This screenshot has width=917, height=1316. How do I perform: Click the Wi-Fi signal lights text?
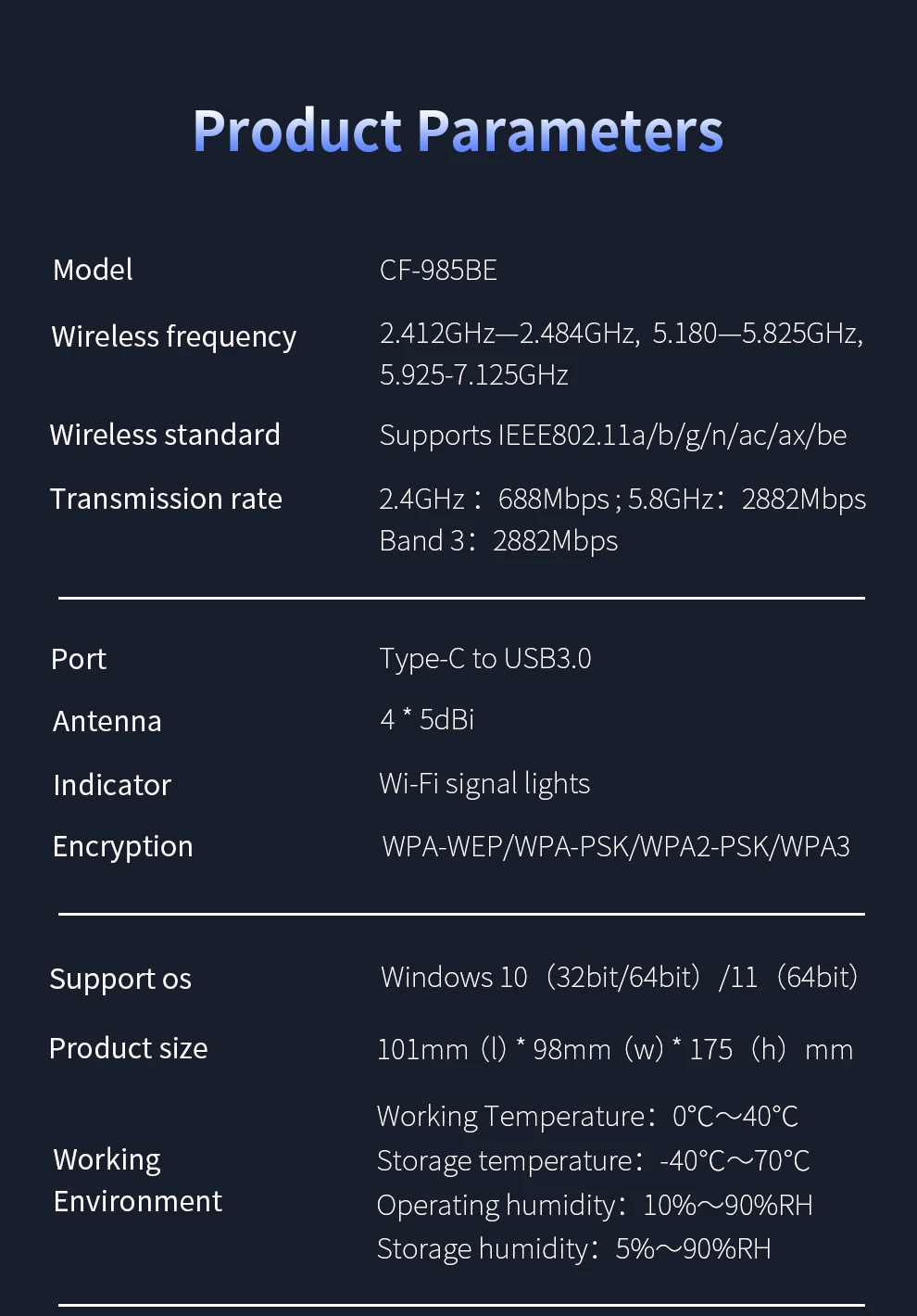coord(484,783)
